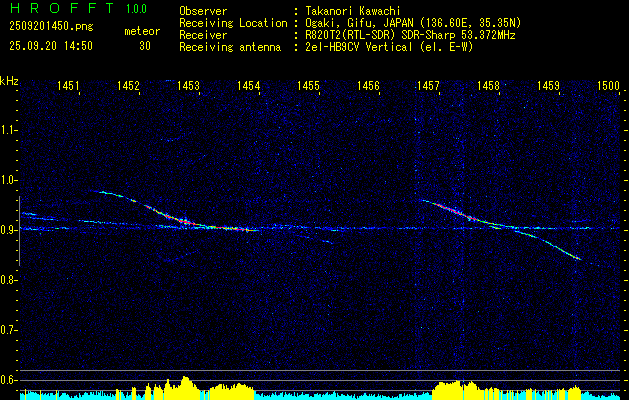Click the file name 2509201450.png
The height and width of the screenshot is (400, 629).
(51, 26)
